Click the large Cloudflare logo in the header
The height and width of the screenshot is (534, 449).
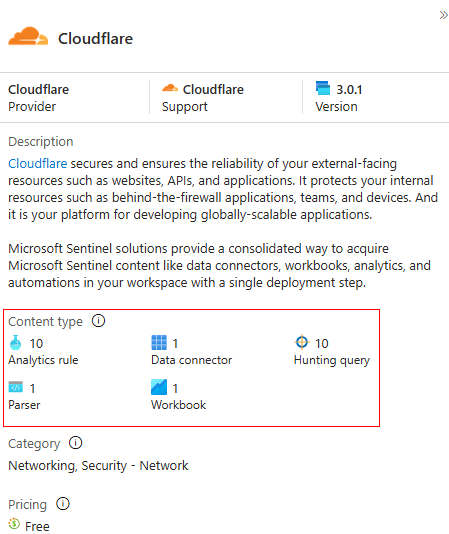[x=28, y=36]
